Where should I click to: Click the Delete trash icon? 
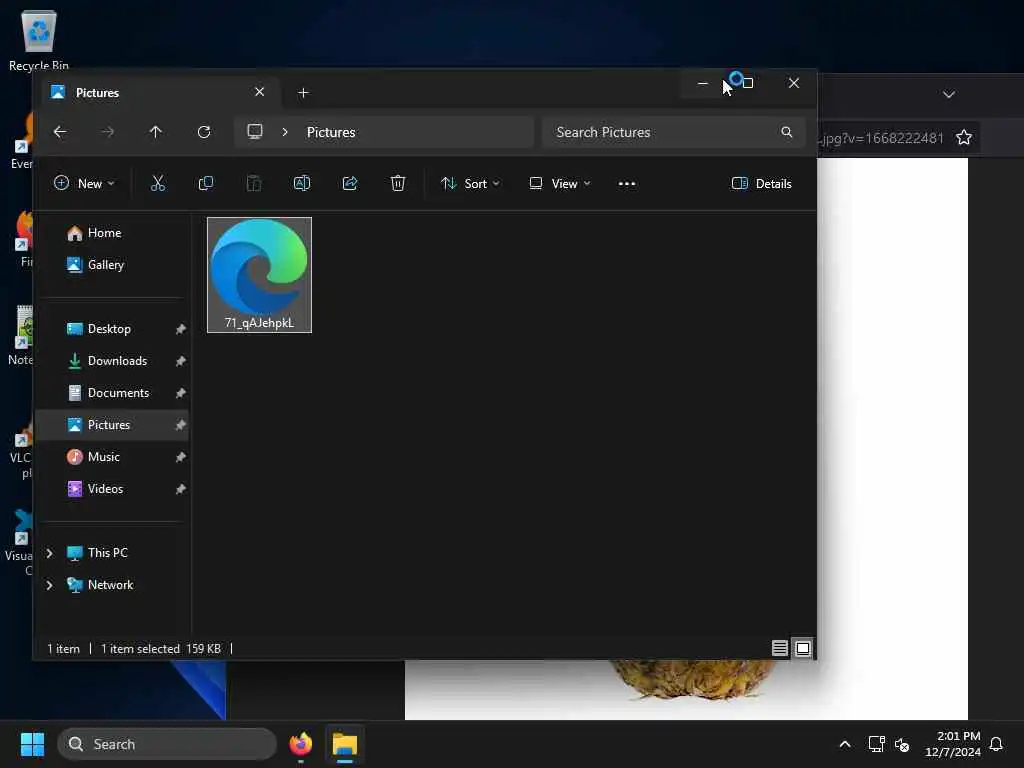coord(398,184)
